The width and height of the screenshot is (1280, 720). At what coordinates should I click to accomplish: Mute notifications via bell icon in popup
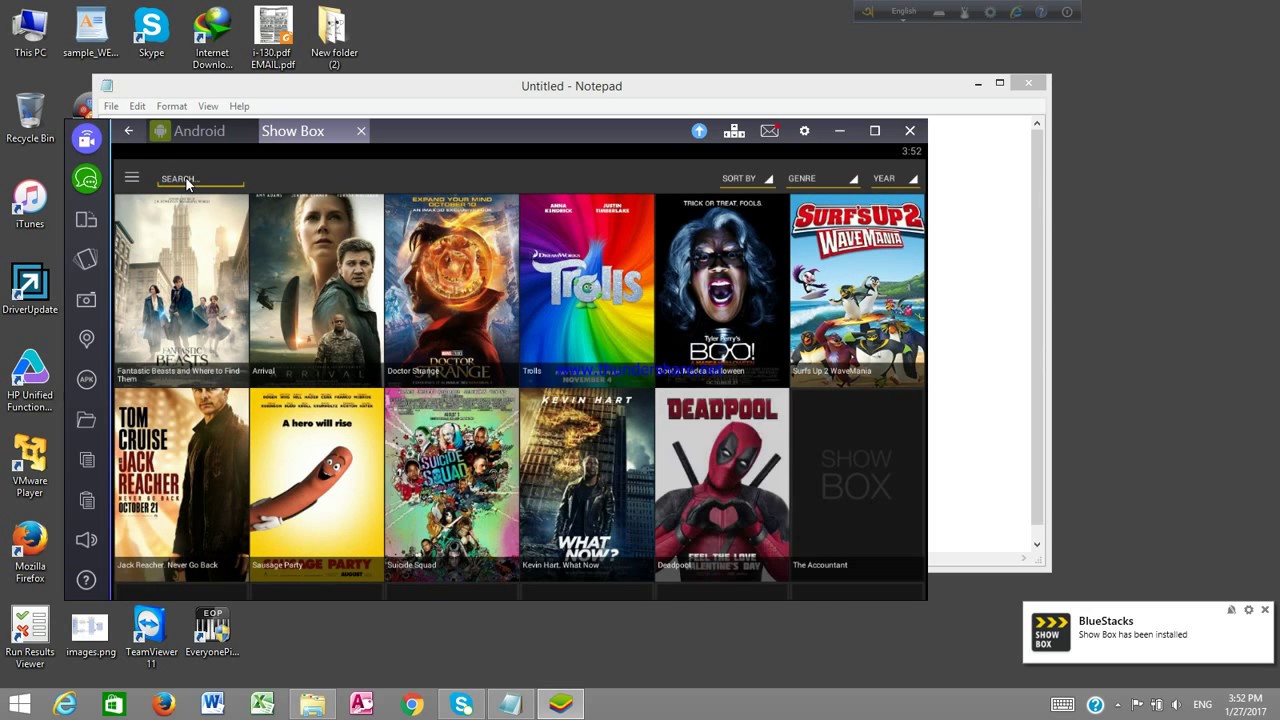click(x=1231, y=610)
